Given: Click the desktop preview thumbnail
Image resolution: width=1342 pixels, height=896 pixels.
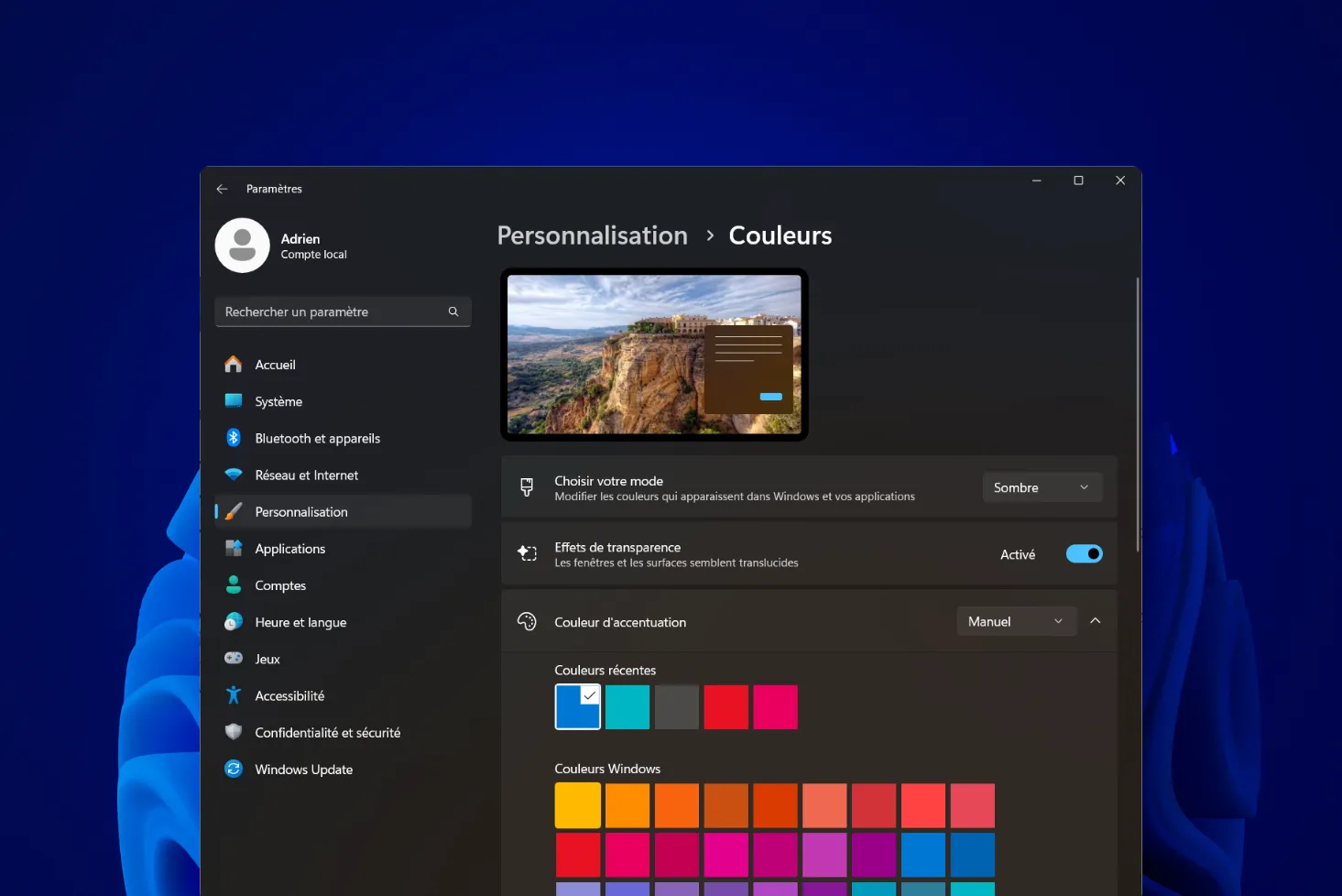Looking at the screenshot, I should pos(654,355).
